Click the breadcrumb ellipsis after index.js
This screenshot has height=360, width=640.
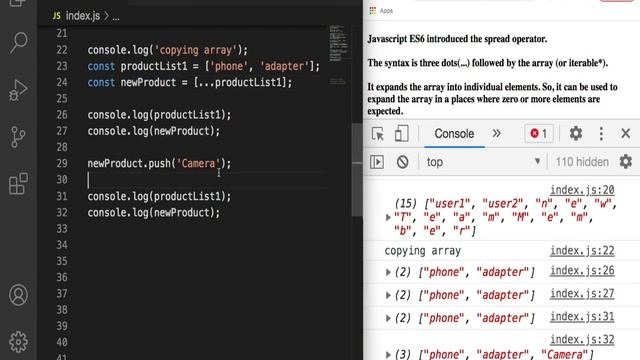pos(116,17)
